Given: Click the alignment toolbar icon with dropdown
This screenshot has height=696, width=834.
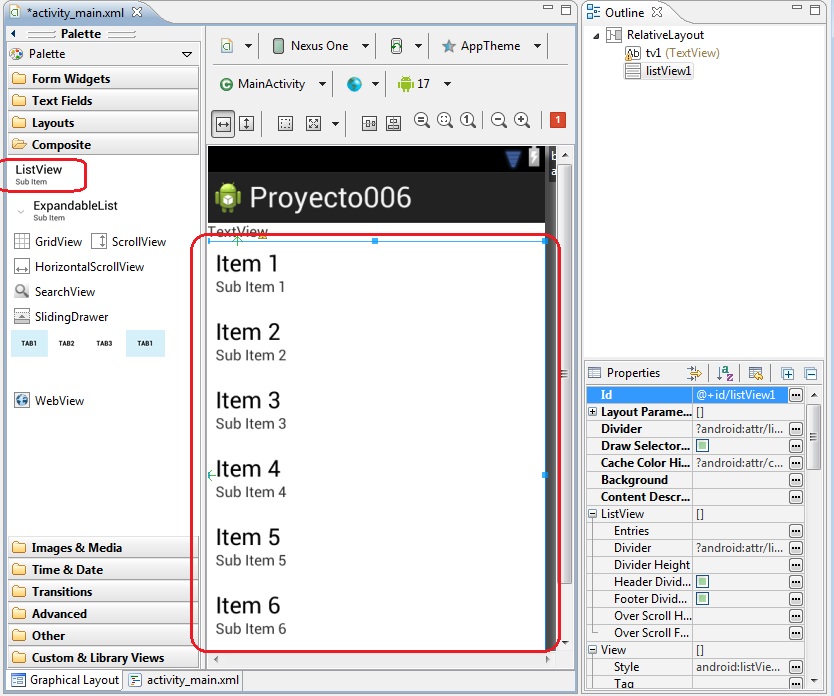Looking at the screenshot, I should click(x=313, y=124).
